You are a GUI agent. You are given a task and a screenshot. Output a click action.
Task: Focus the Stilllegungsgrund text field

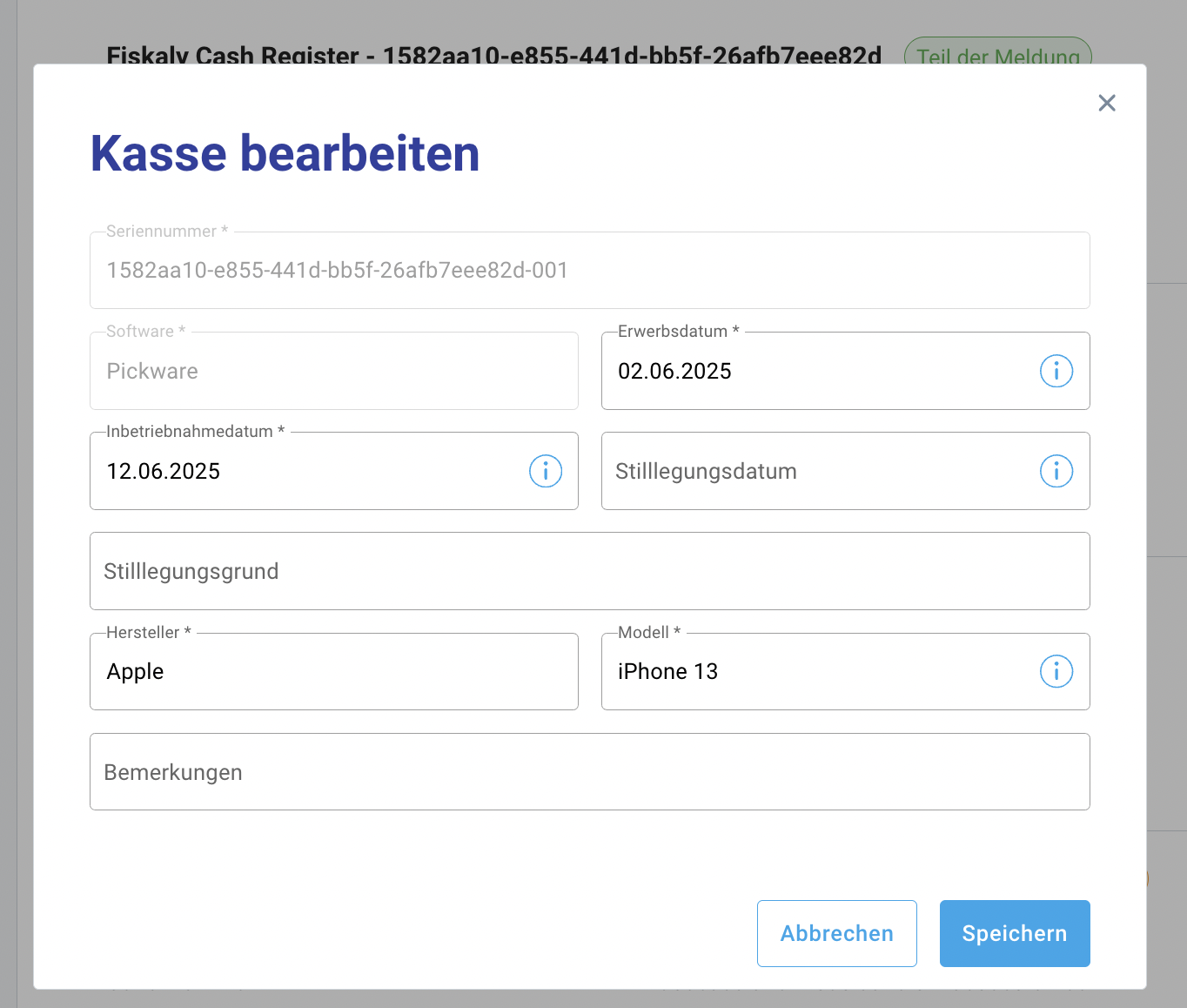pos(589,572)
